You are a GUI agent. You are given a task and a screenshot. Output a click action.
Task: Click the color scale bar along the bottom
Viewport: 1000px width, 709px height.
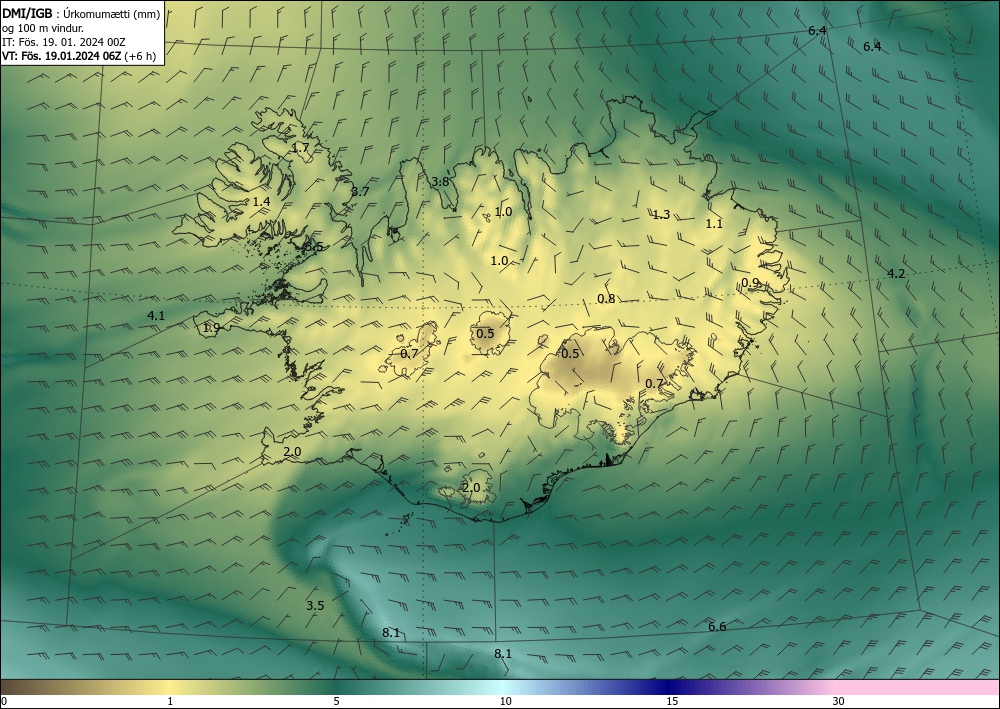500,687
